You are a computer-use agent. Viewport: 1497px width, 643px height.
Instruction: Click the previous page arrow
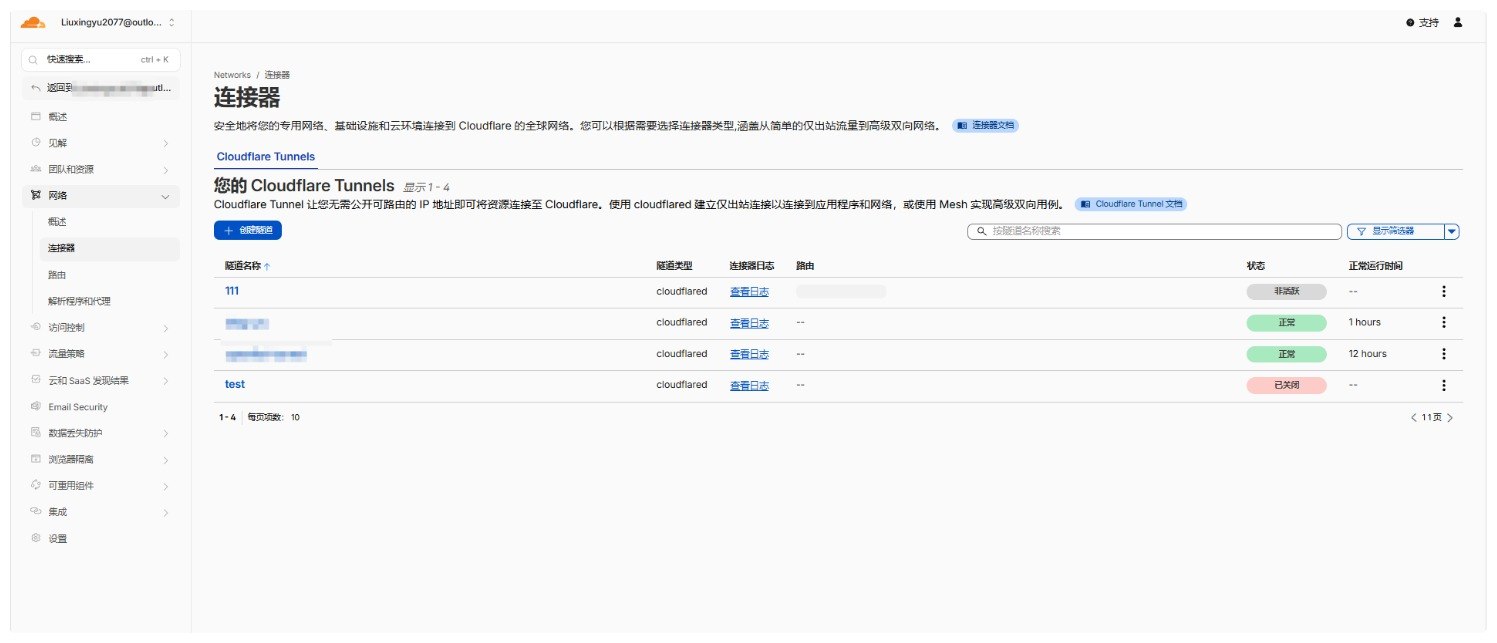tap(1414, 417)
